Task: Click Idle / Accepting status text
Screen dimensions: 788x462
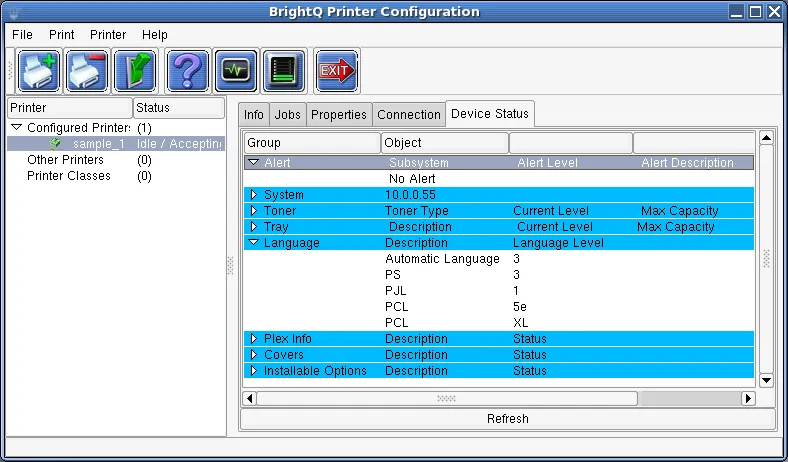Action: [x=179, y=144]
